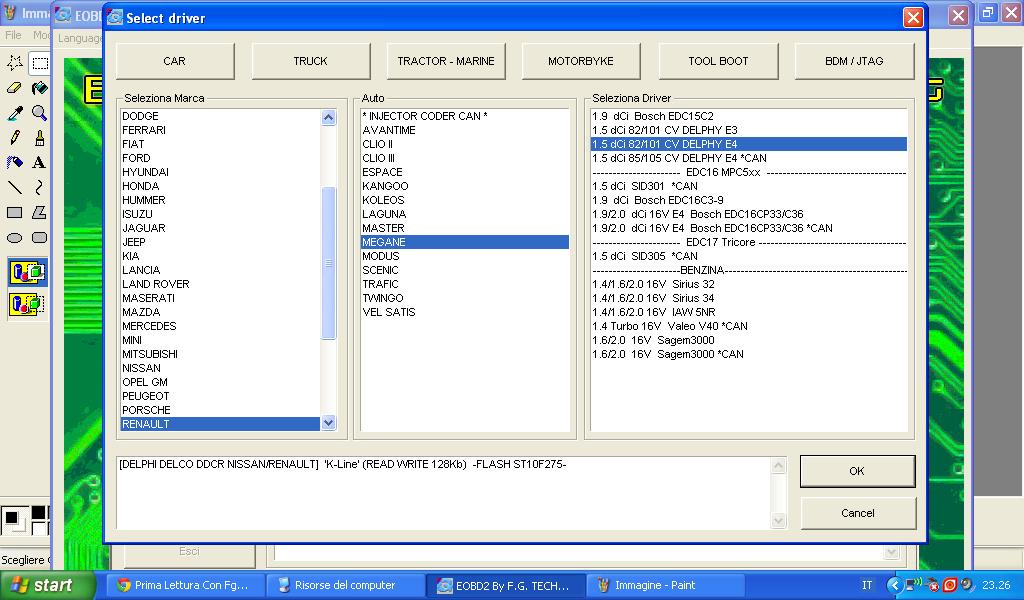This screenshot has height=600, width=1024.
Task: Choose the Ellipse shape tool
Action: [15, 238]
